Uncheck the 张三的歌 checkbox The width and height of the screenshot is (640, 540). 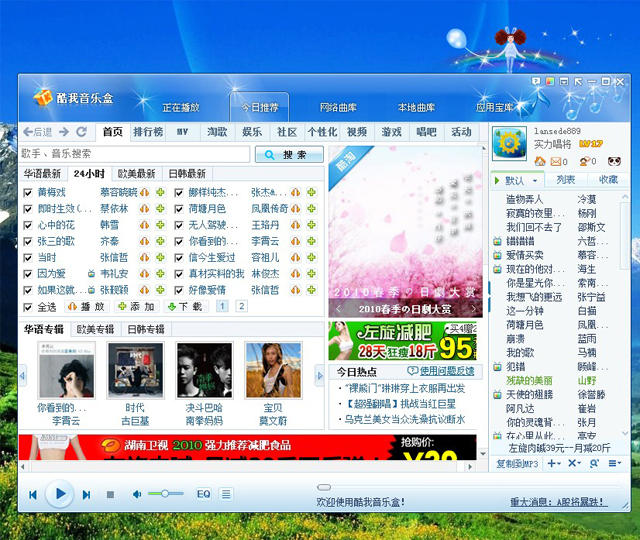[x=28, y=242]
